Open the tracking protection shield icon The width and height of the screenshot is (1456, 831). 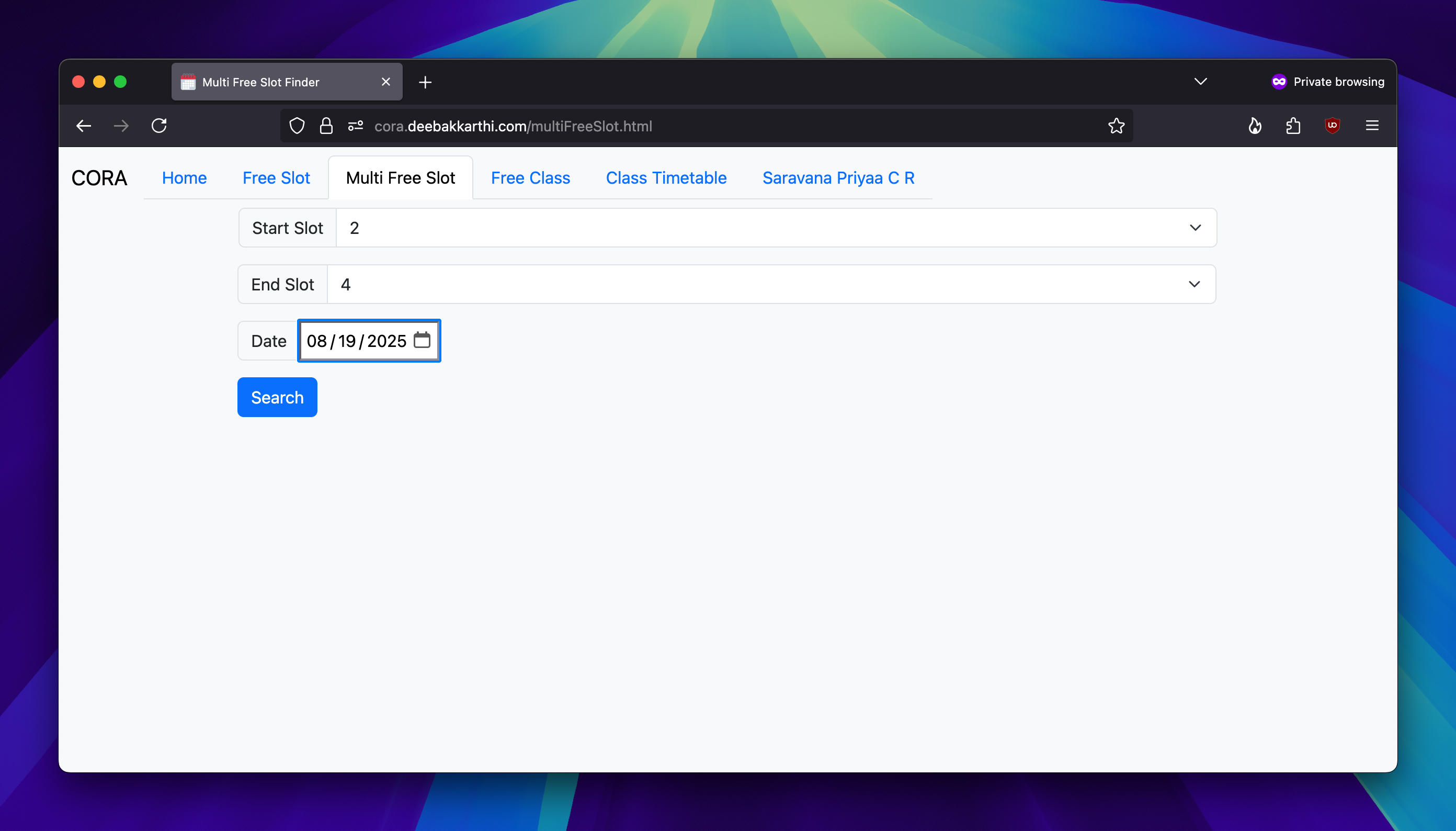[297, 126]
